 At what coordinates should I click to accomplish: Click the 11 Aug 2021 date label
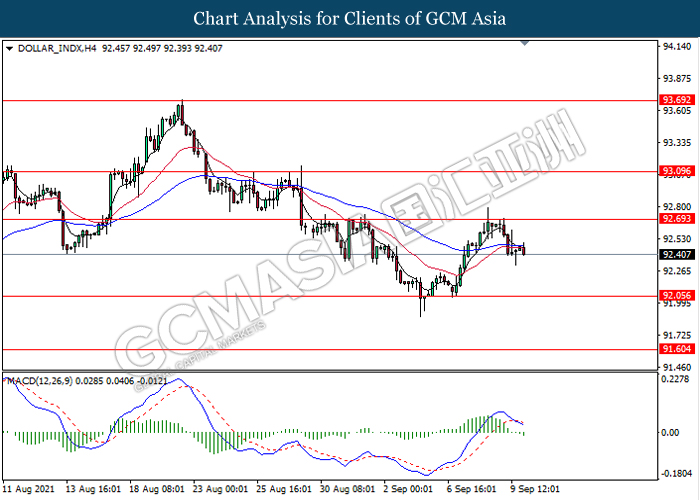[x=28, y=490]
